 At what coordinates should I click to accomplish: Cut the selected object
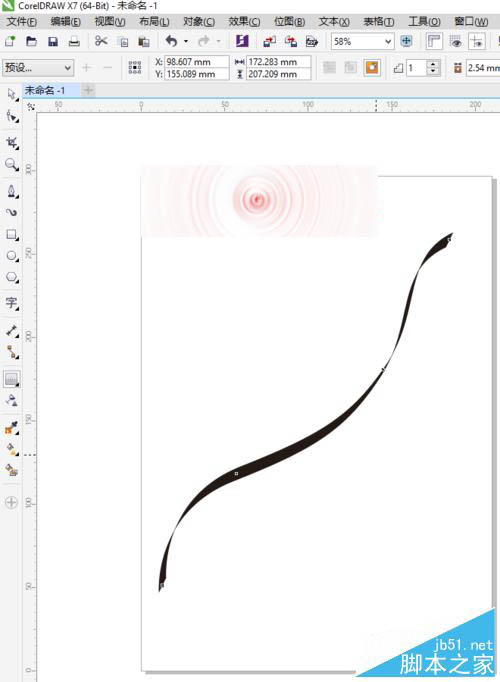pos(101,41)
